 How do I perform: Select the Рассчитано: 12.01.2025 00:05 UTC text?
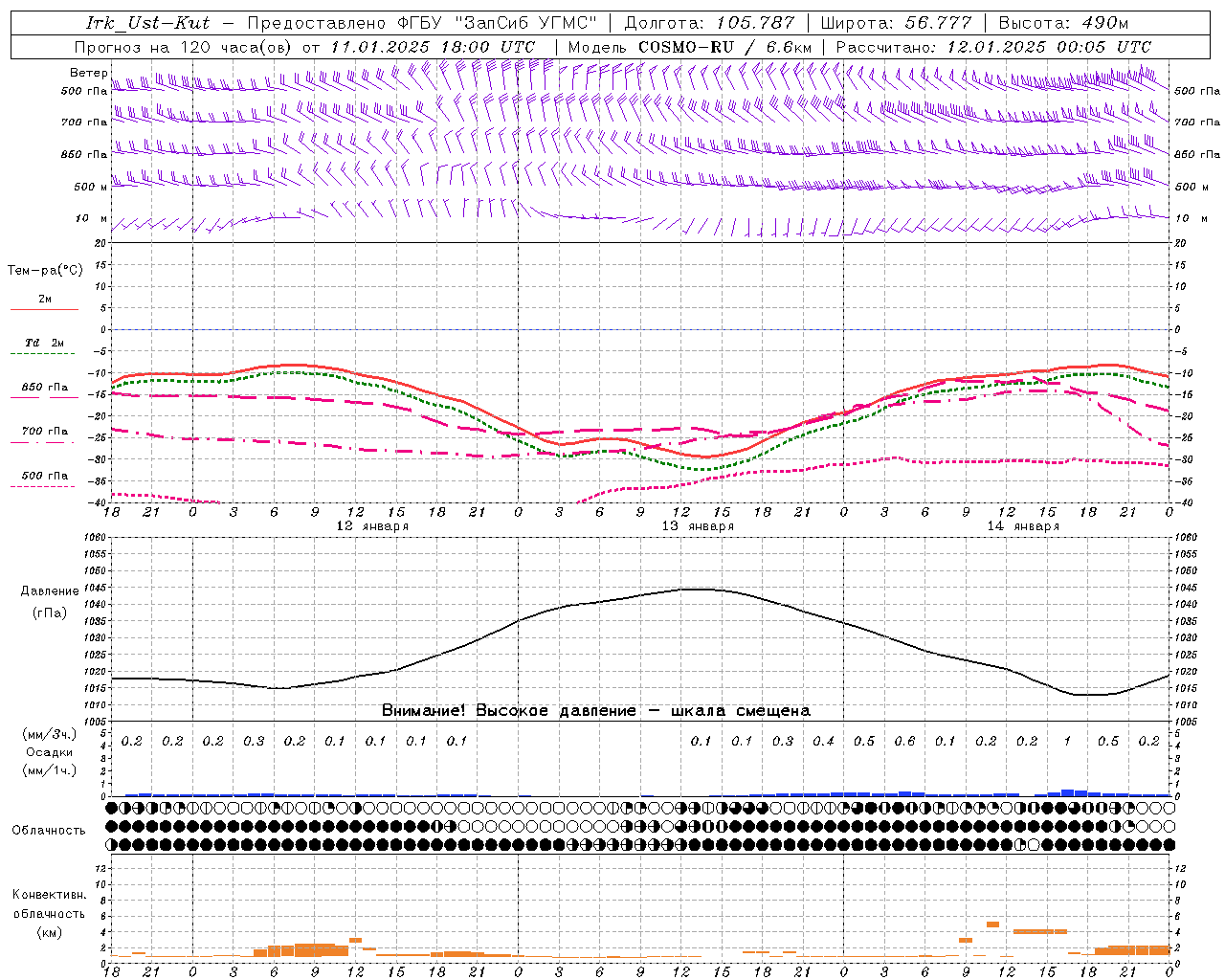[993, 47]
